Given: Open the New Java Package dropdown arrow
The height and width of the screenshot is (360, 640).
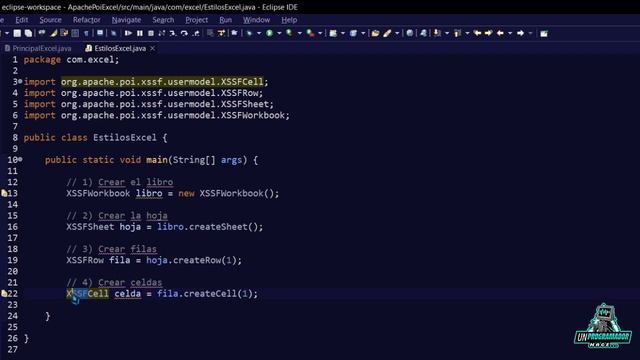Looking at the screenshot, I should (x=343, y=33).
